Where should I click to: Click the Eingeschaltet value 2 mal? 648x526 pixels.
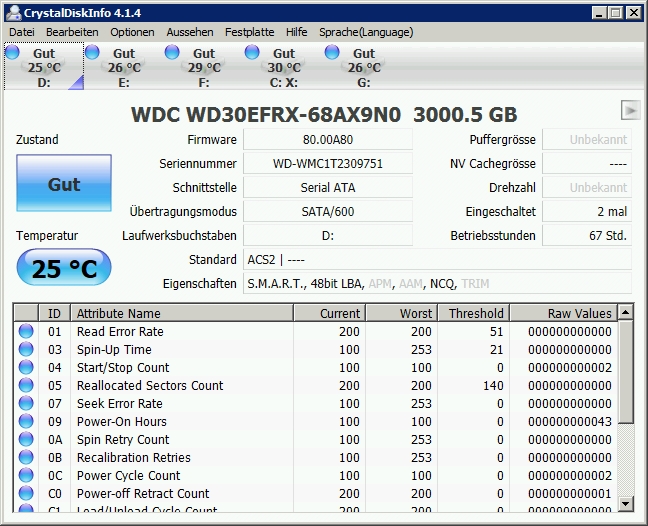tap(587, 212)
